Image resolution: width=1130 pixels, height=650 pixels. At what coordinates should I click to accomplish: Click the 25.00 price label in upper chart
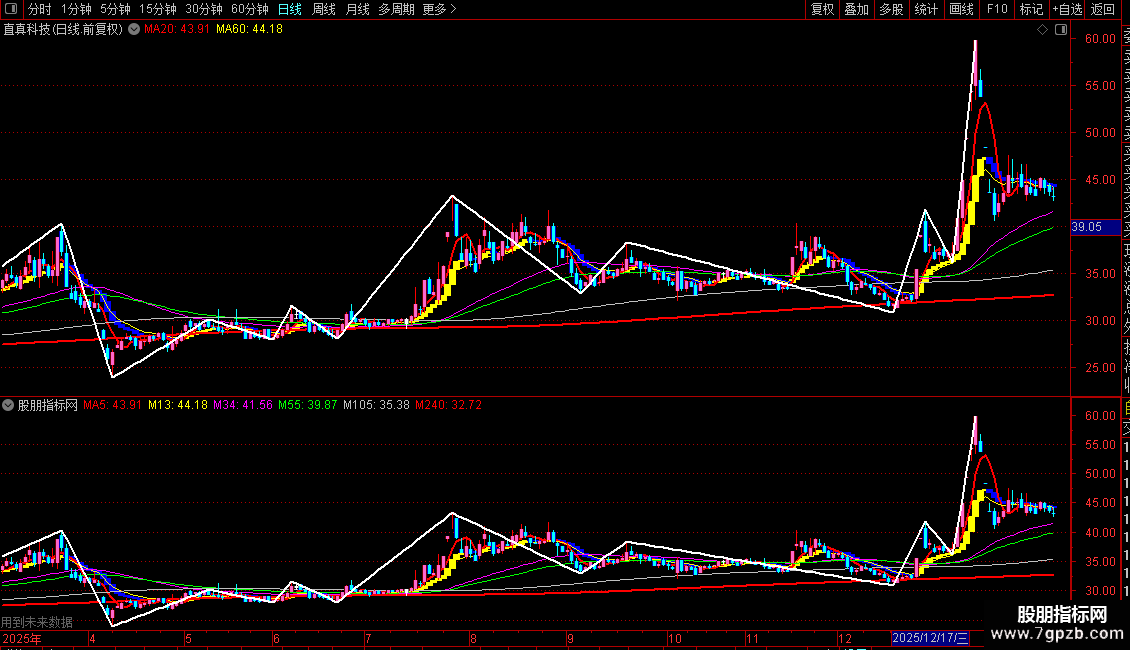tap(1100, 368)
